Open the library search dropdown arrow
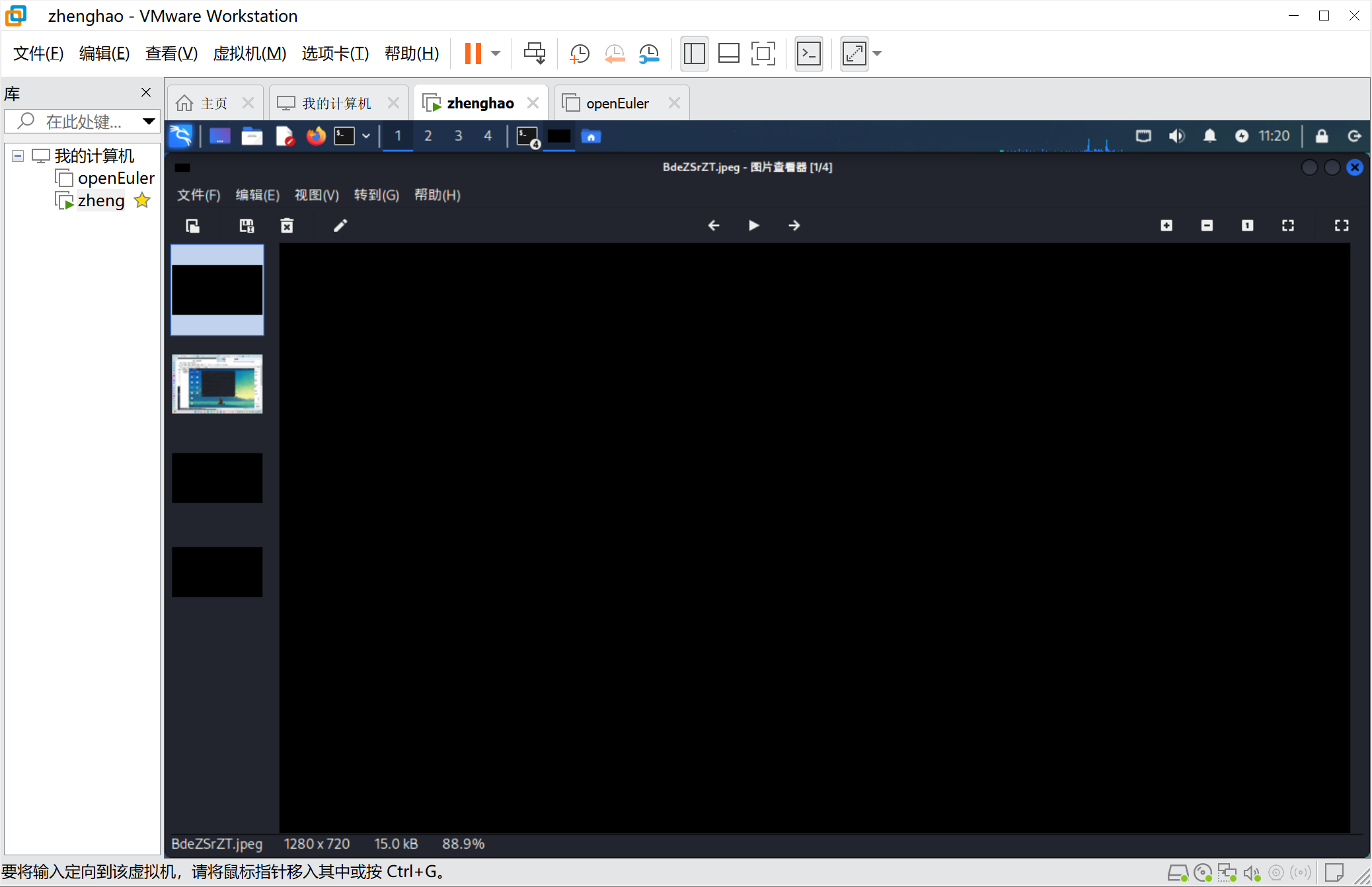Image resolution: width=1372 pixels, height=887 pixels. (149, 121)
